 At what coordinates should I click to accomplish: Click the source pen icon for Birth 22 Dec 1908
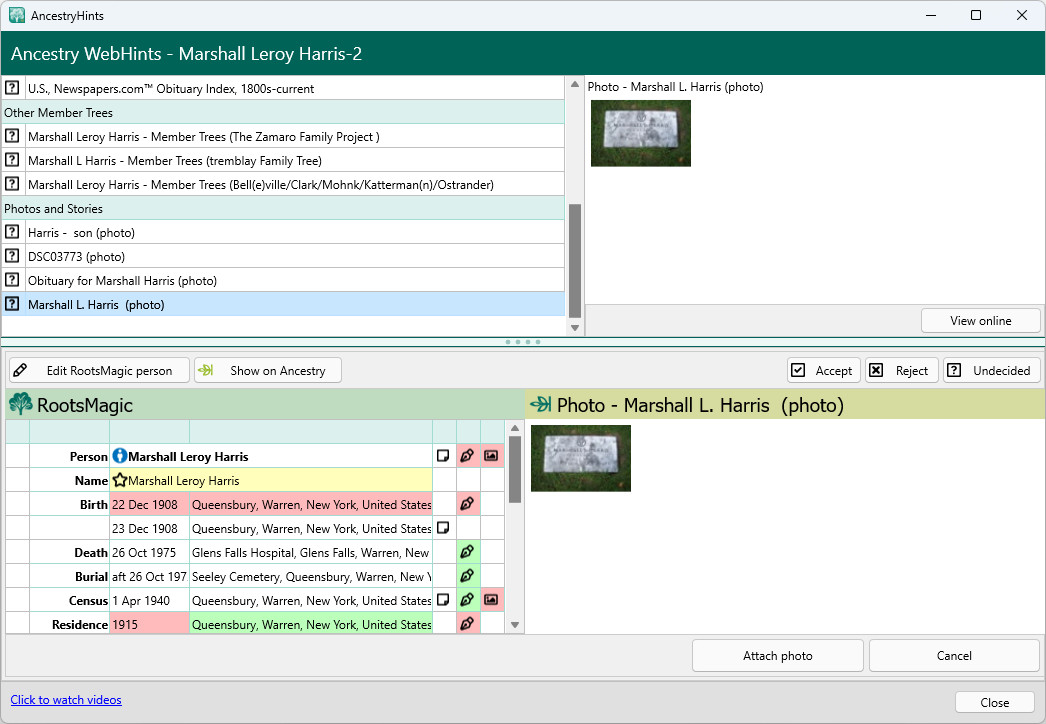[468, 504]
